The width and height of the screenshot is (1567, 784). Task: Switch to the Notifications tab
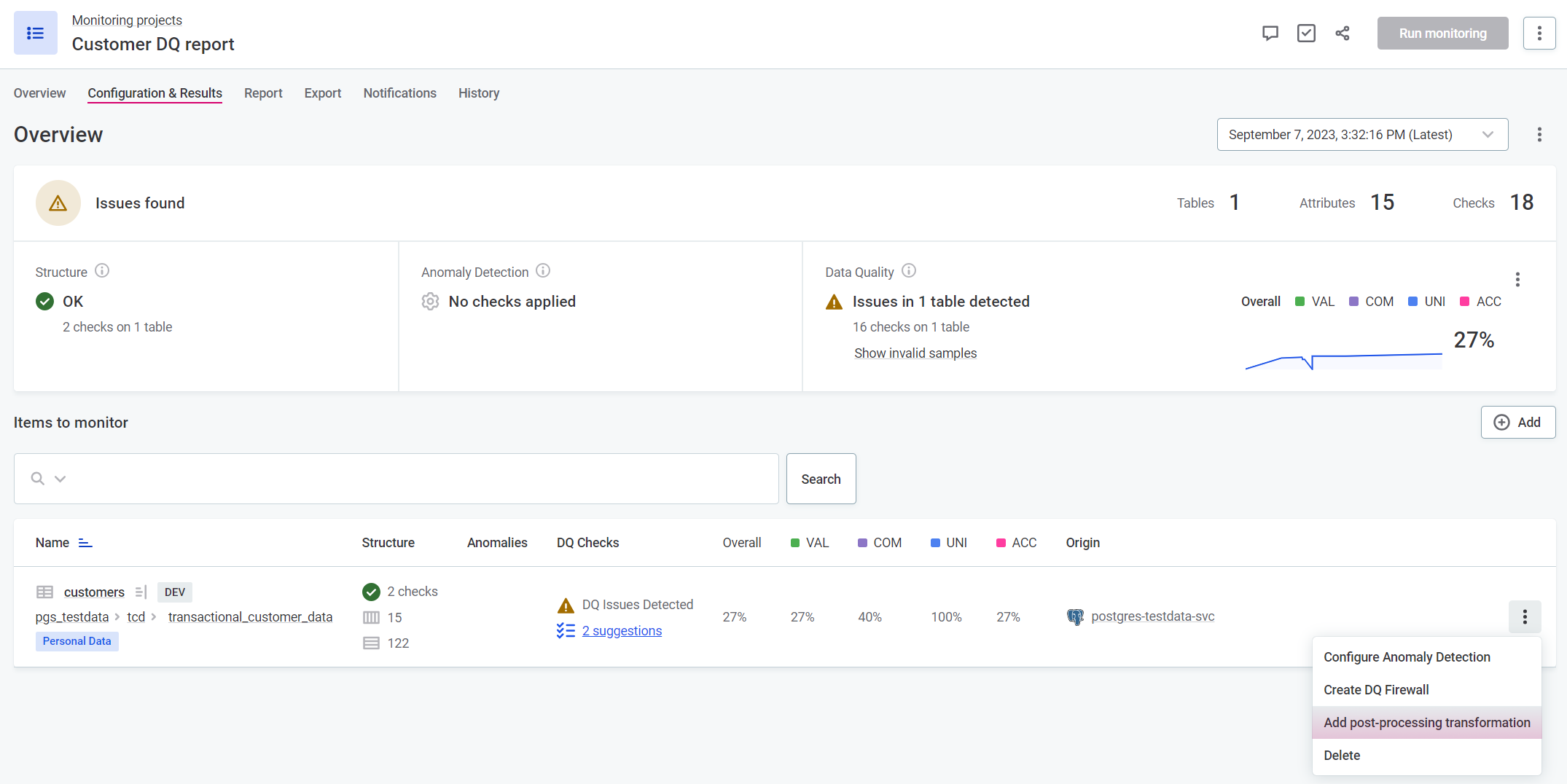(399, 93)
